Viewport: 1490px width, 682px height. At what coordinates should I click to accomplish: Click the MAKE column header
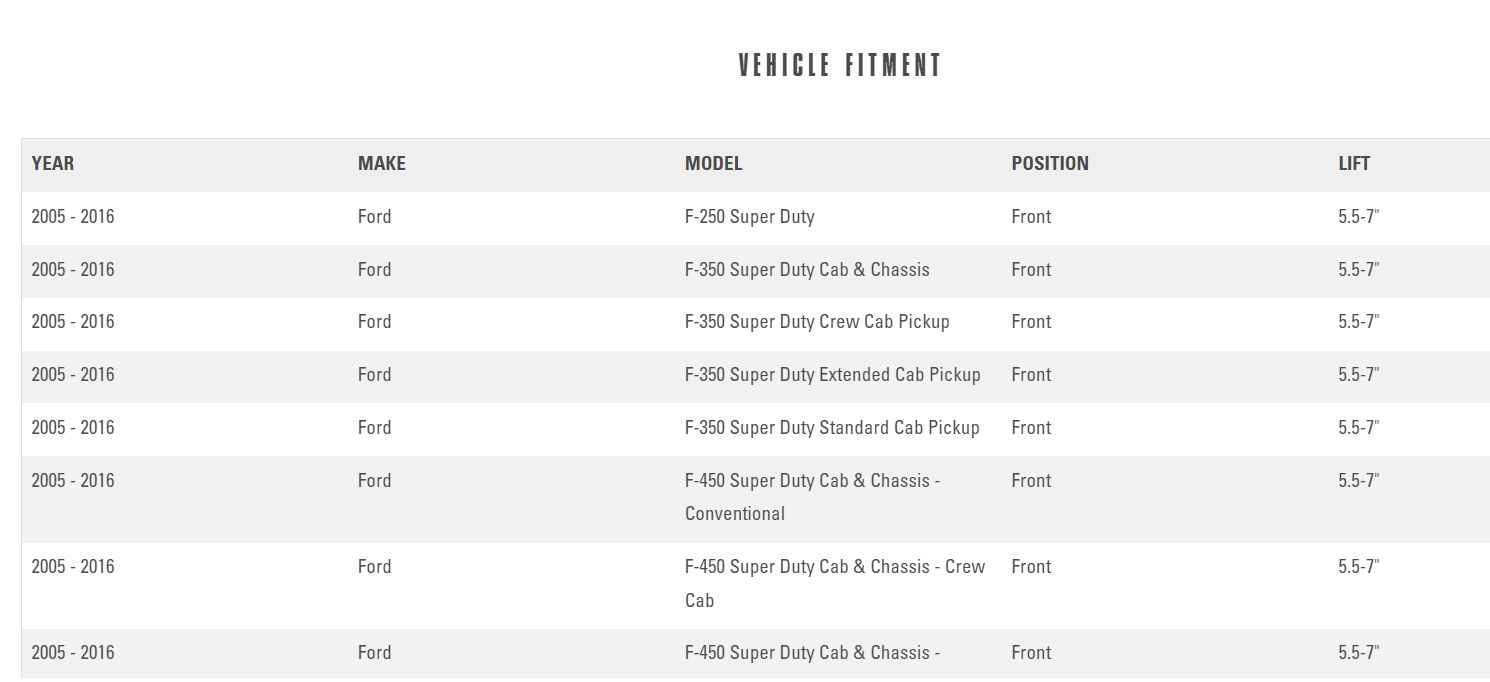(x=382, y=164)
